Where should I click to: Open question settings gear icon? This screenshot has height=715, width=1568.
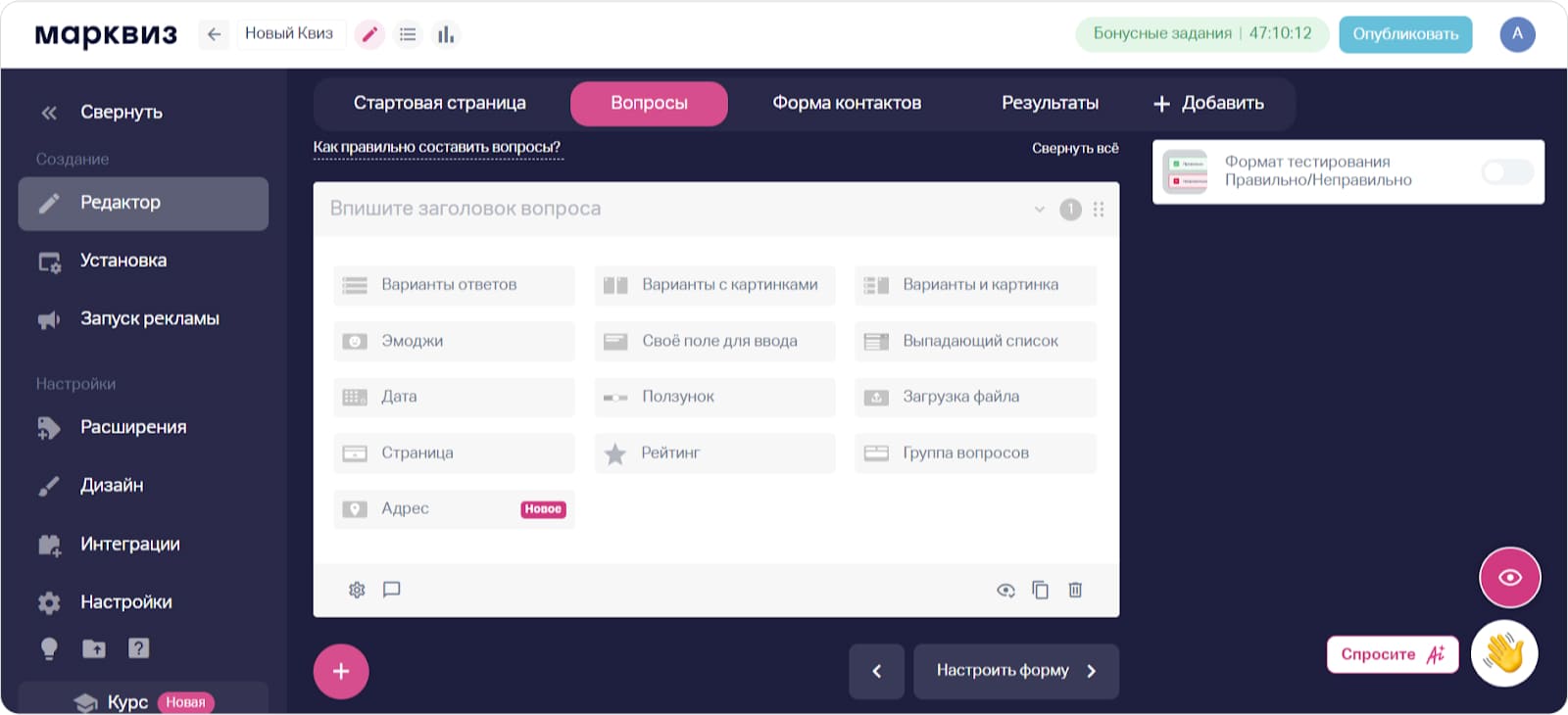coord(357,590)
